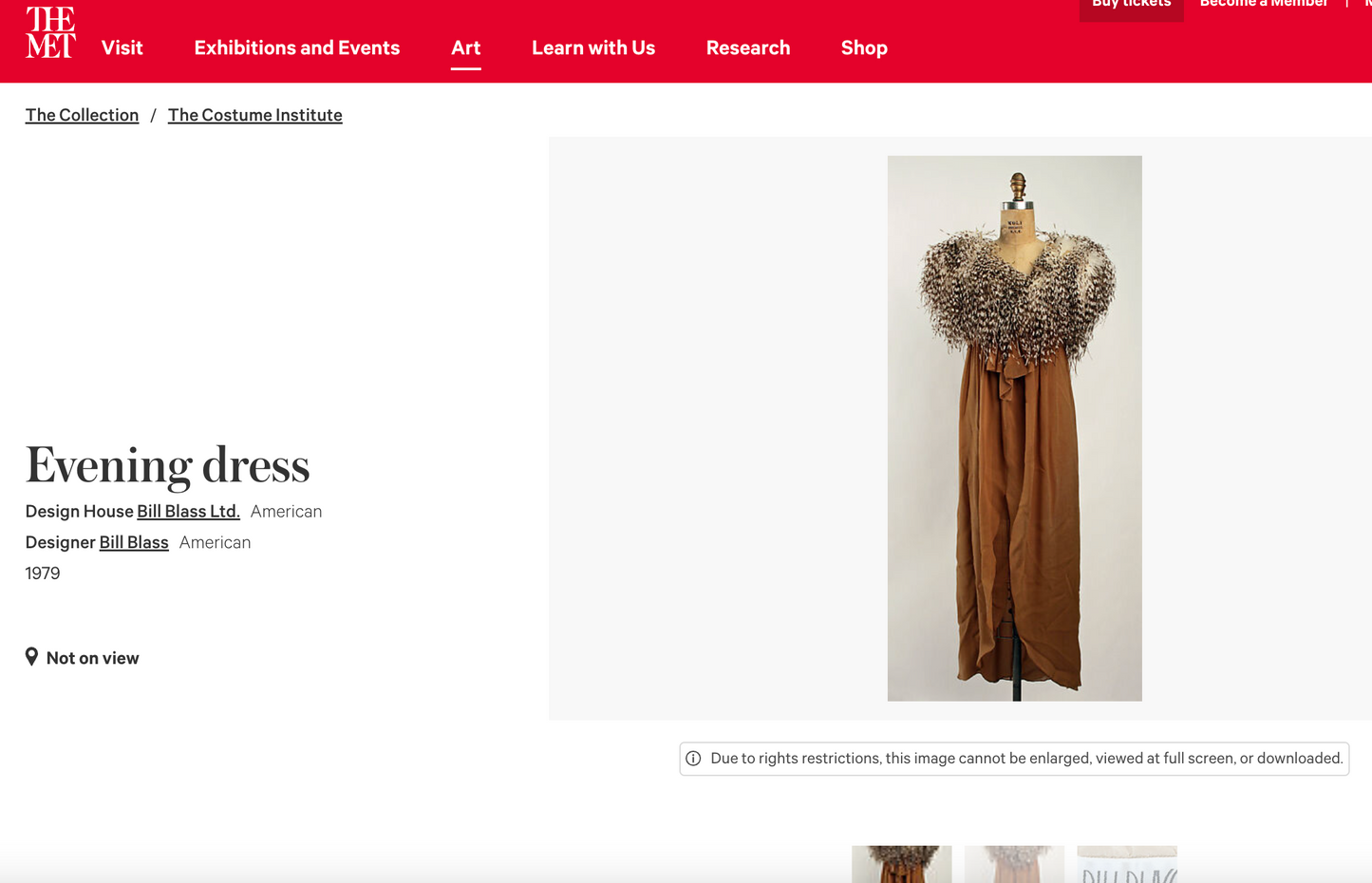Open The Costume Institute breadcrumb link
The width and height of the screenshot is (1372, 883).
pos(254,115)
